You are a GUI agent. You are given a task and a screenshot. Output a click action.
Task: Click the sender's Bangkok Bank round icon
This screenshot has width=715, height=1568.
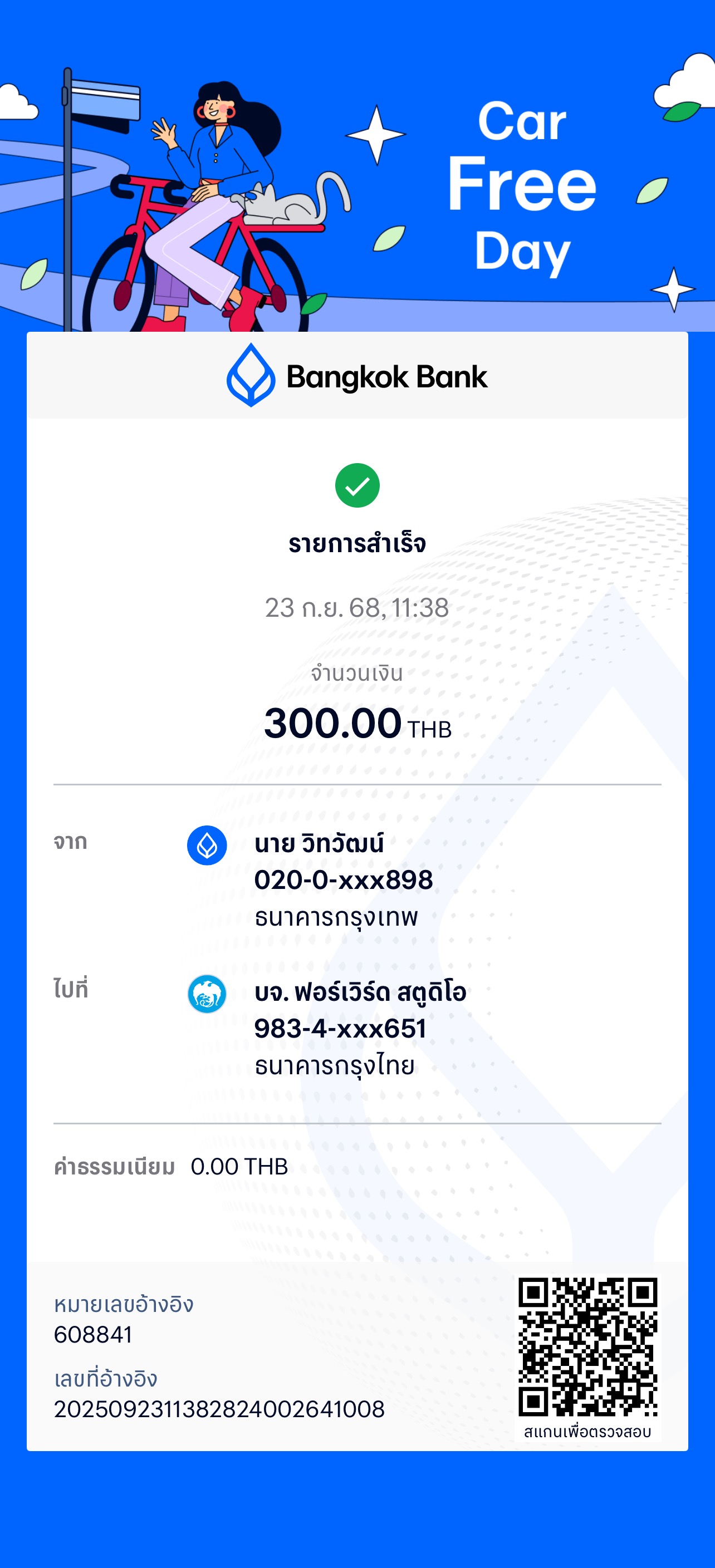[x=207, y=846]
